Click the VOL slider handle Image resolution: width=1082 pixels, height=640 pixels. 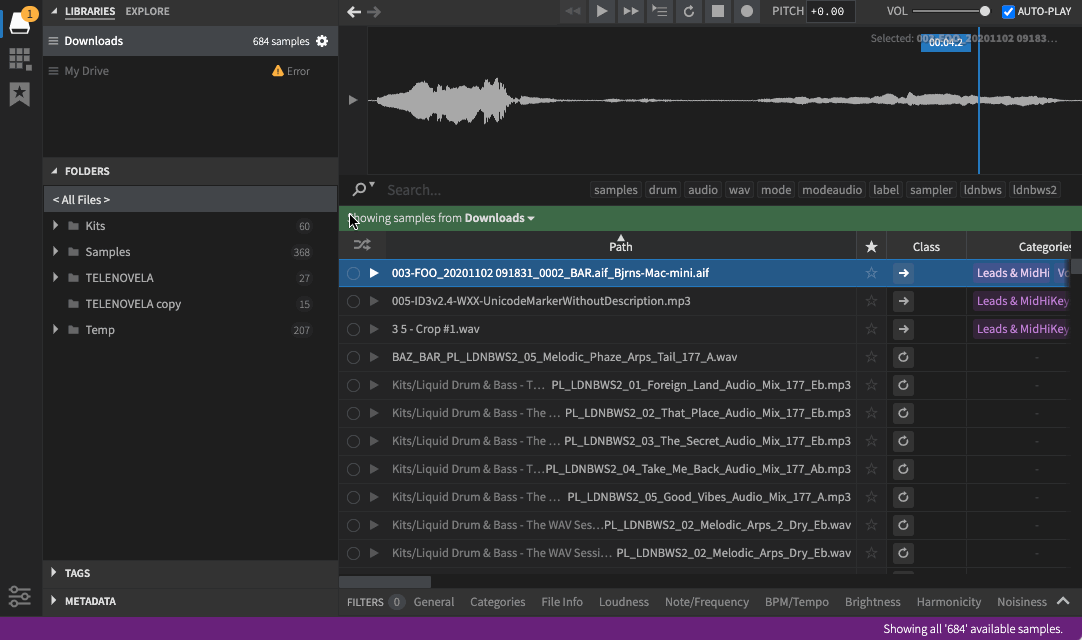point(985,12)
